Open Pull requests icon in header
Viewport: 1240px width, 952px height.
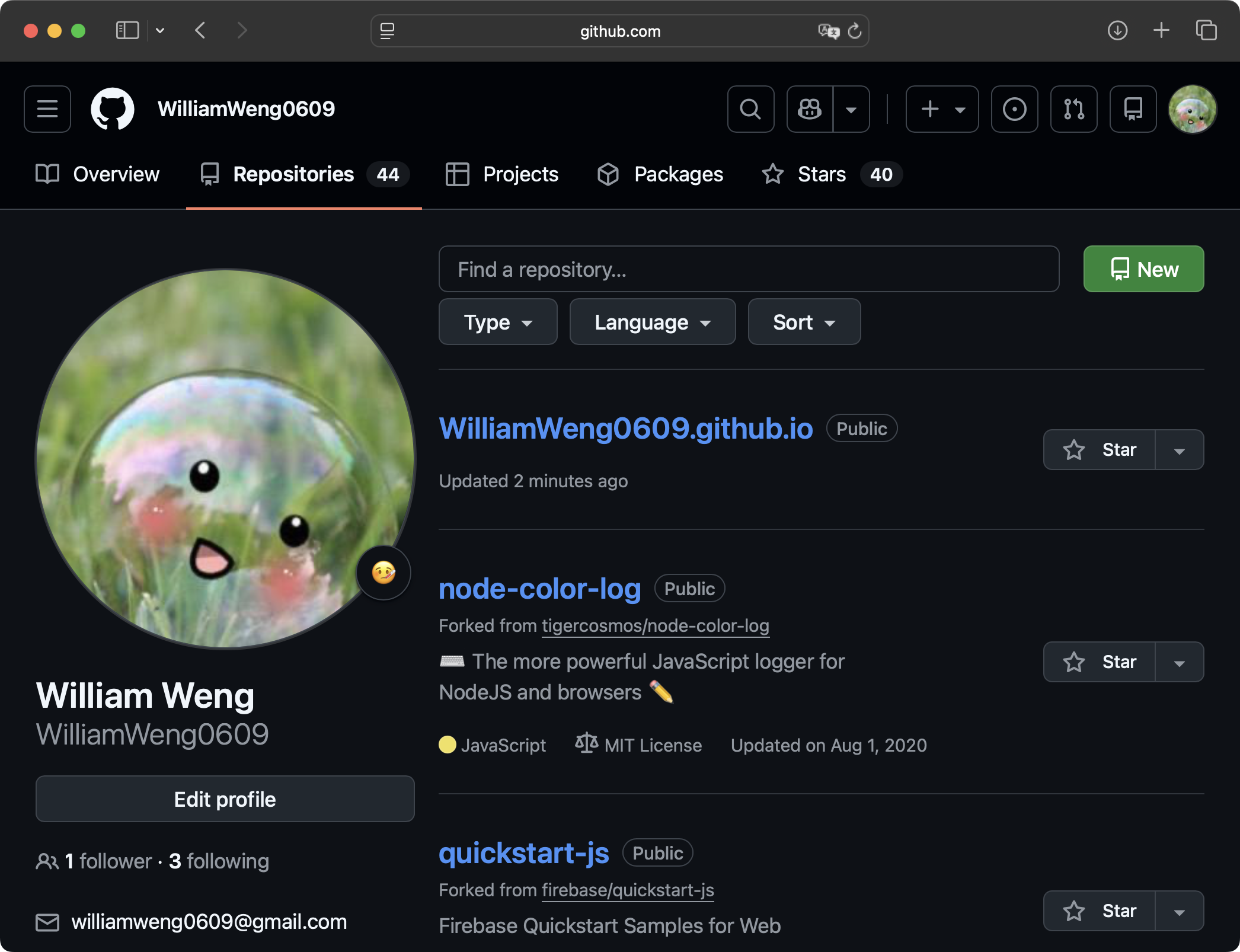pyautogui.click(x=1073, y=109)
